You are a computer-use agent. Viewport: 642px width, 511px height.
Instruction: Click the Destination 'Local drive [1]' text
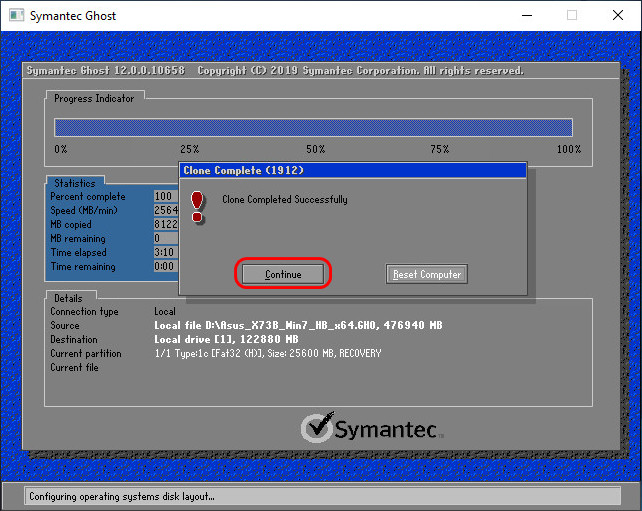226,339
